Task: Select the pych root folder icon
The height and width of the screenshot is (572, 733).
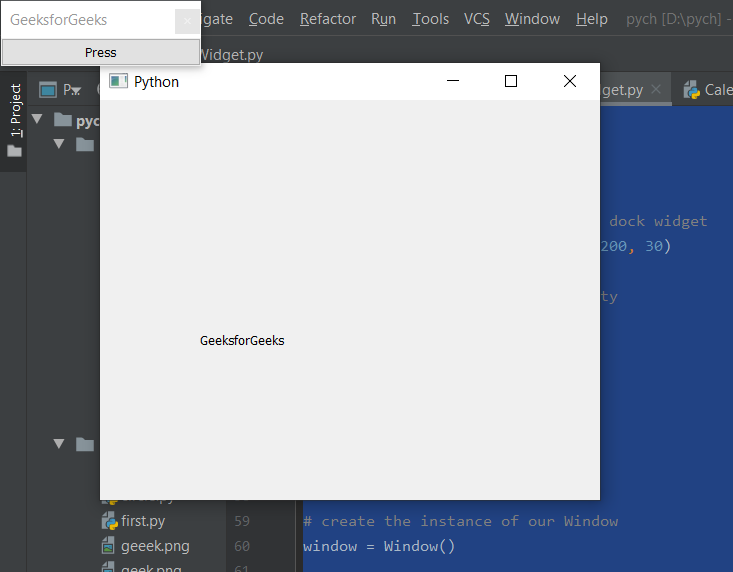Action: [63, 120]
